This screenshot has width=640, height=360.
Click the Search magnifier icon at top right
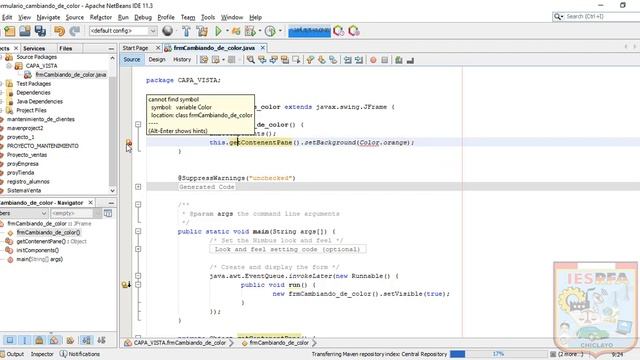558,17
